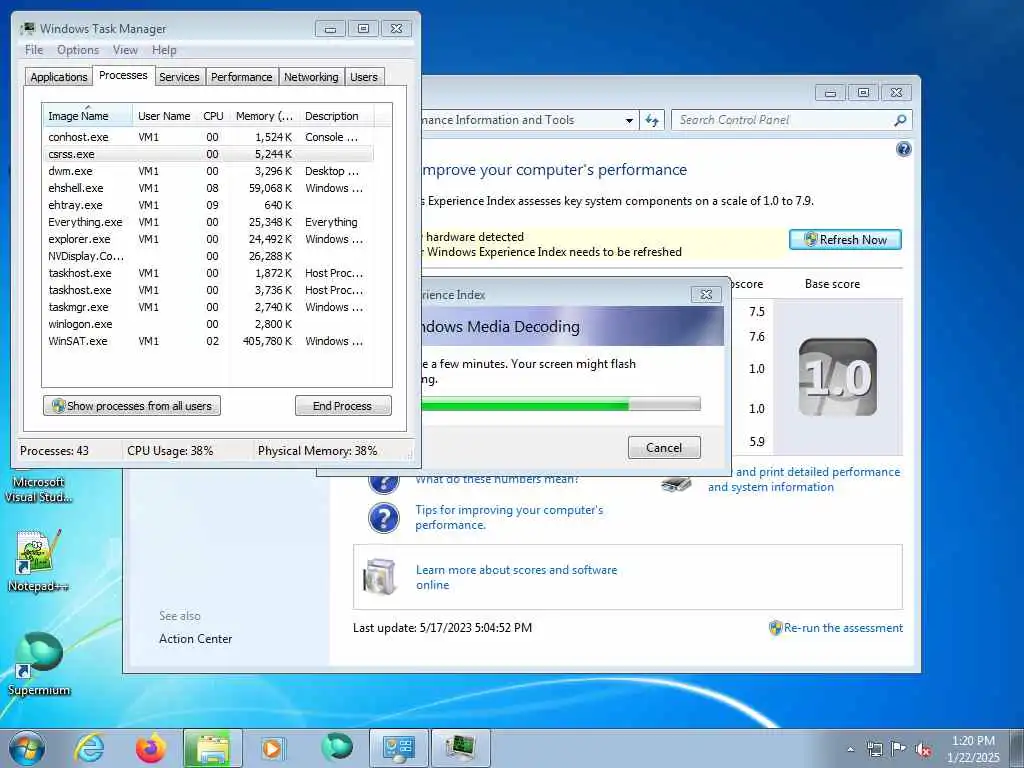The image size is (1024, 768).
Task: Open Control Panel help question icon
Action: [903, 150]
